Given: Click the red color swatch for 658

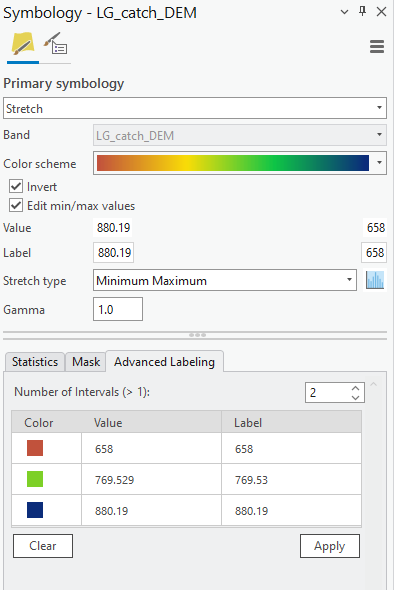Looking at the screenshot, I should (x=35, y=448).
